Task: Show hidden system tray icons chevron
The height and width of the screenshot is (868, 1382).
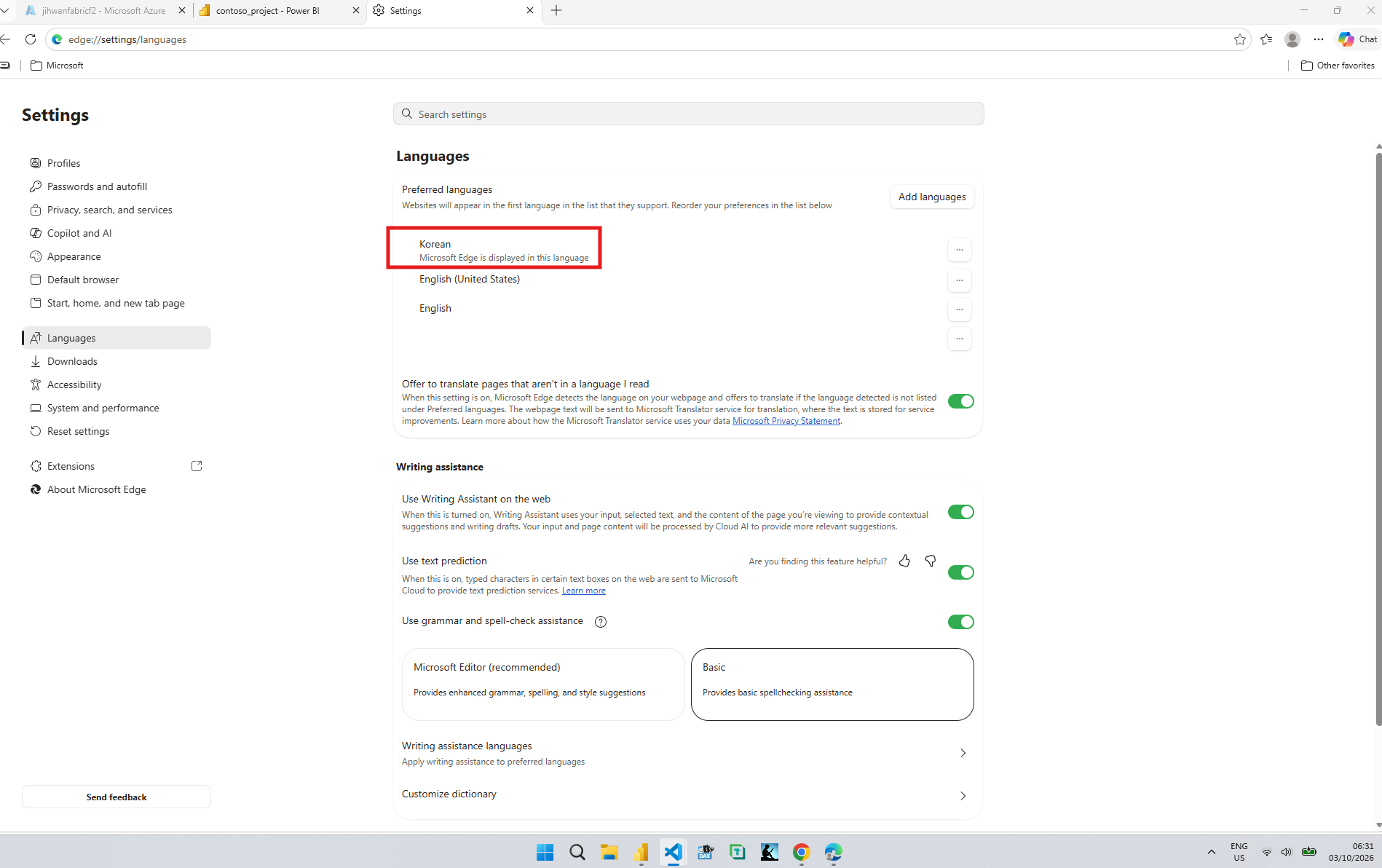Action: coord(1212,852)
